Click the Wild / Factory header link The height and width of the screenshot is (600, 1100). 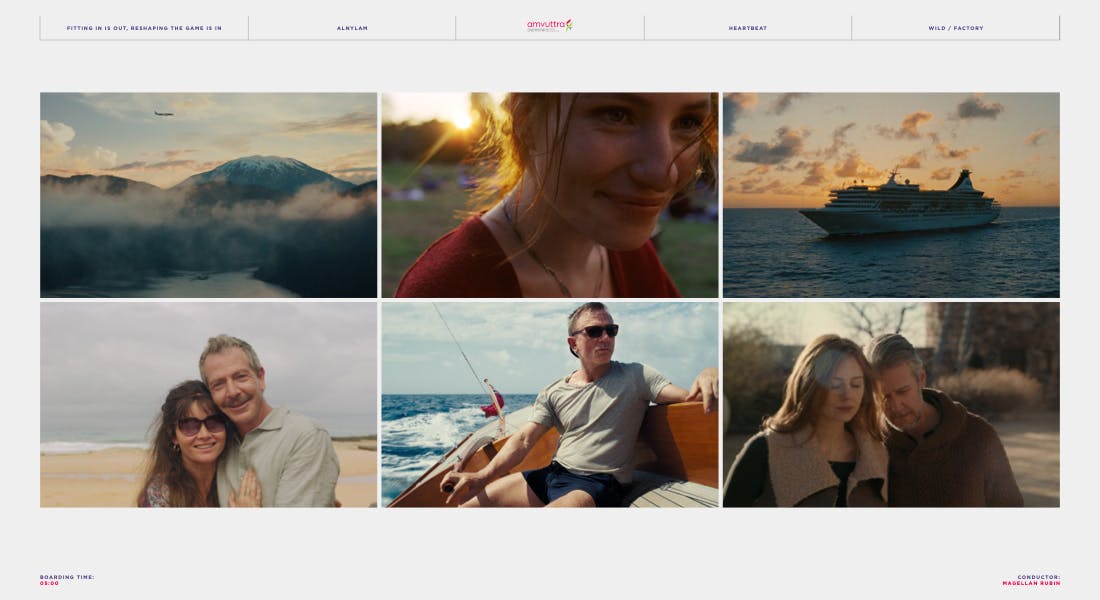click(x=955, y=28)
